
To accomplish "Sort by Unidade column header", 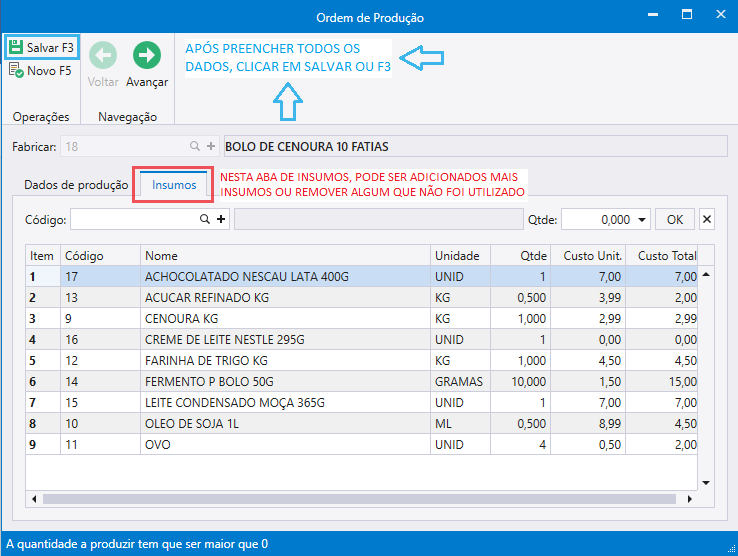I will pyautogui.click(x=460, y=256).
